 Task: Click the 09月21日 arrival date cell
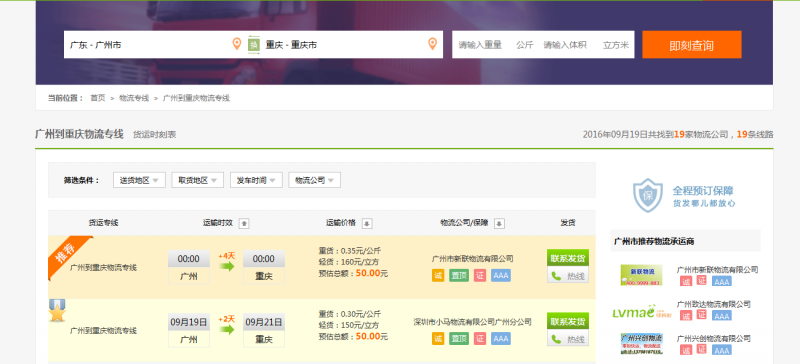click(x=264, y=322)
